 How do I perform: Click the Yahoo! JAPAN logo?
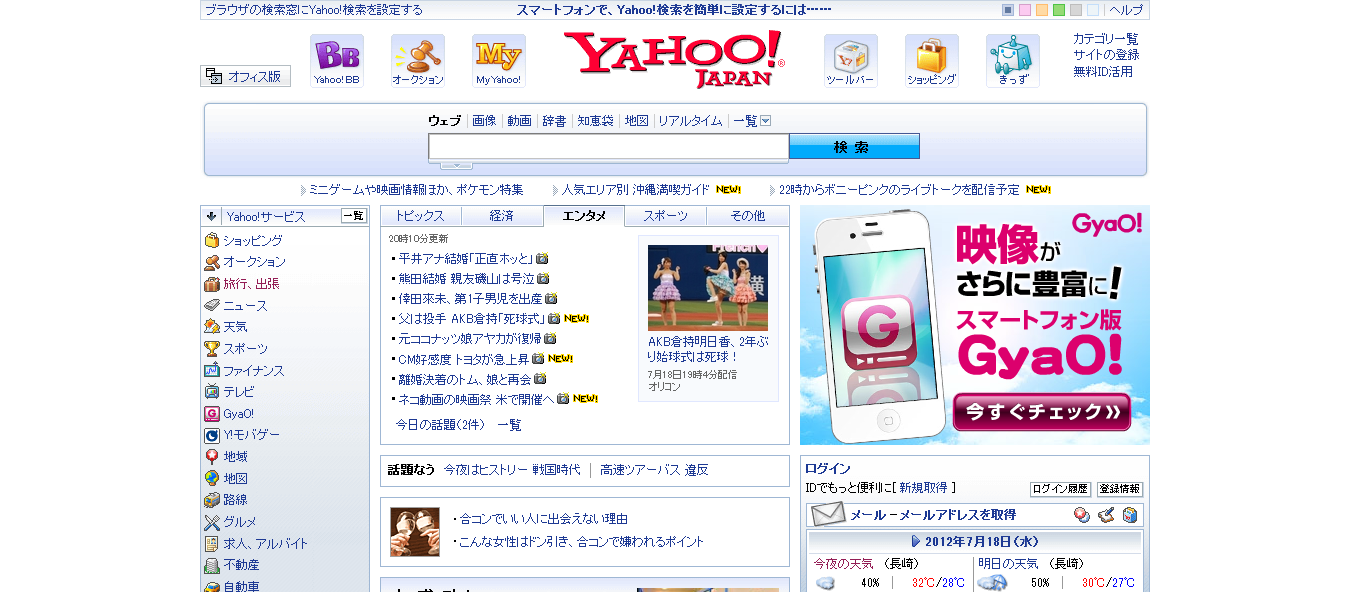point(674,59)
